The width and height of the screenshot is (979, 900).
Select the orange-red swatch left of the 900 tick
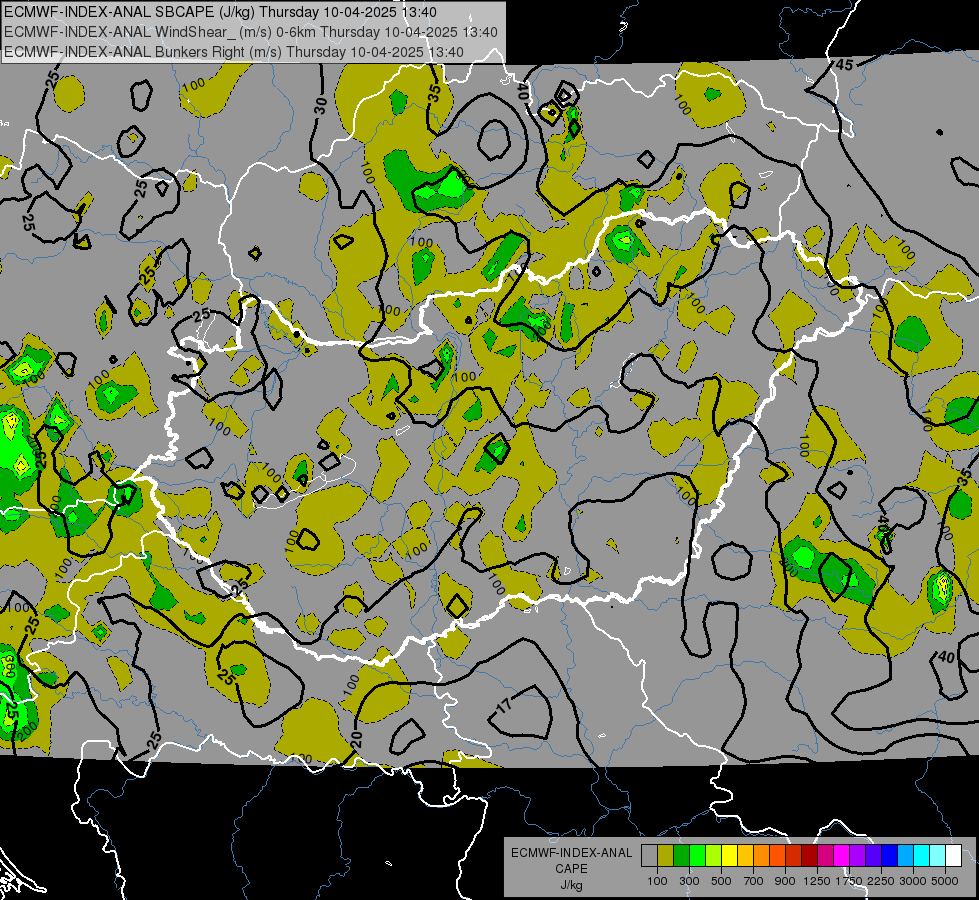pyautogui.click(x=777, y=855)
